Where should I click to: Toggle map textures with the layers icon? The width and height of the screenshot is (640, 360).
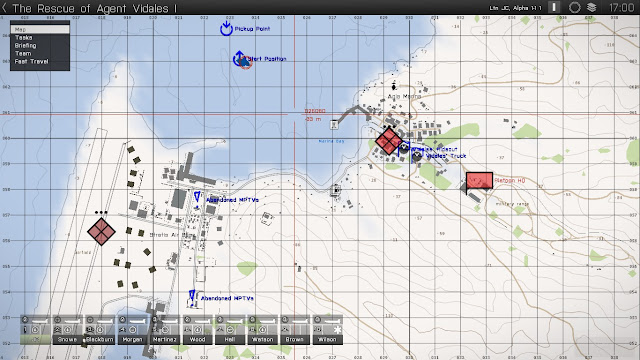click(591, 7)
